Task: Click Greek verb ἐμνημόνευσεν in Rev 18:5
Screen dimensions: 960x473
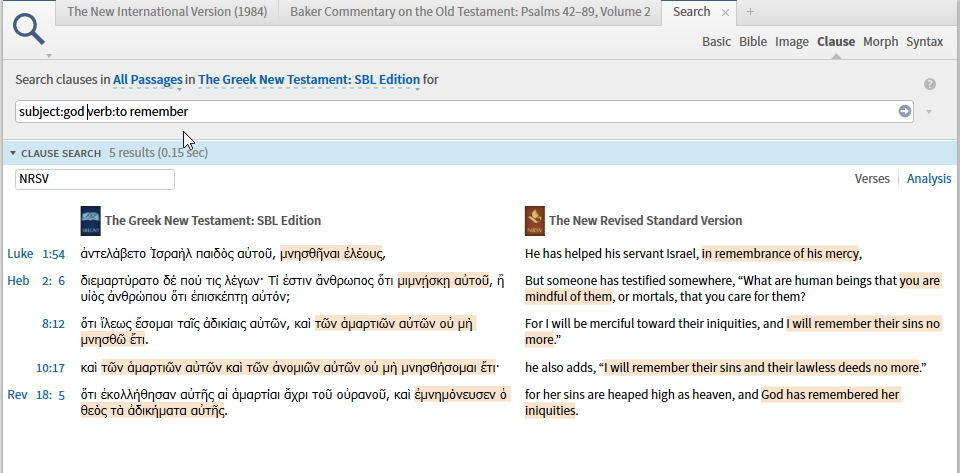Action: (x=456, y=395)
